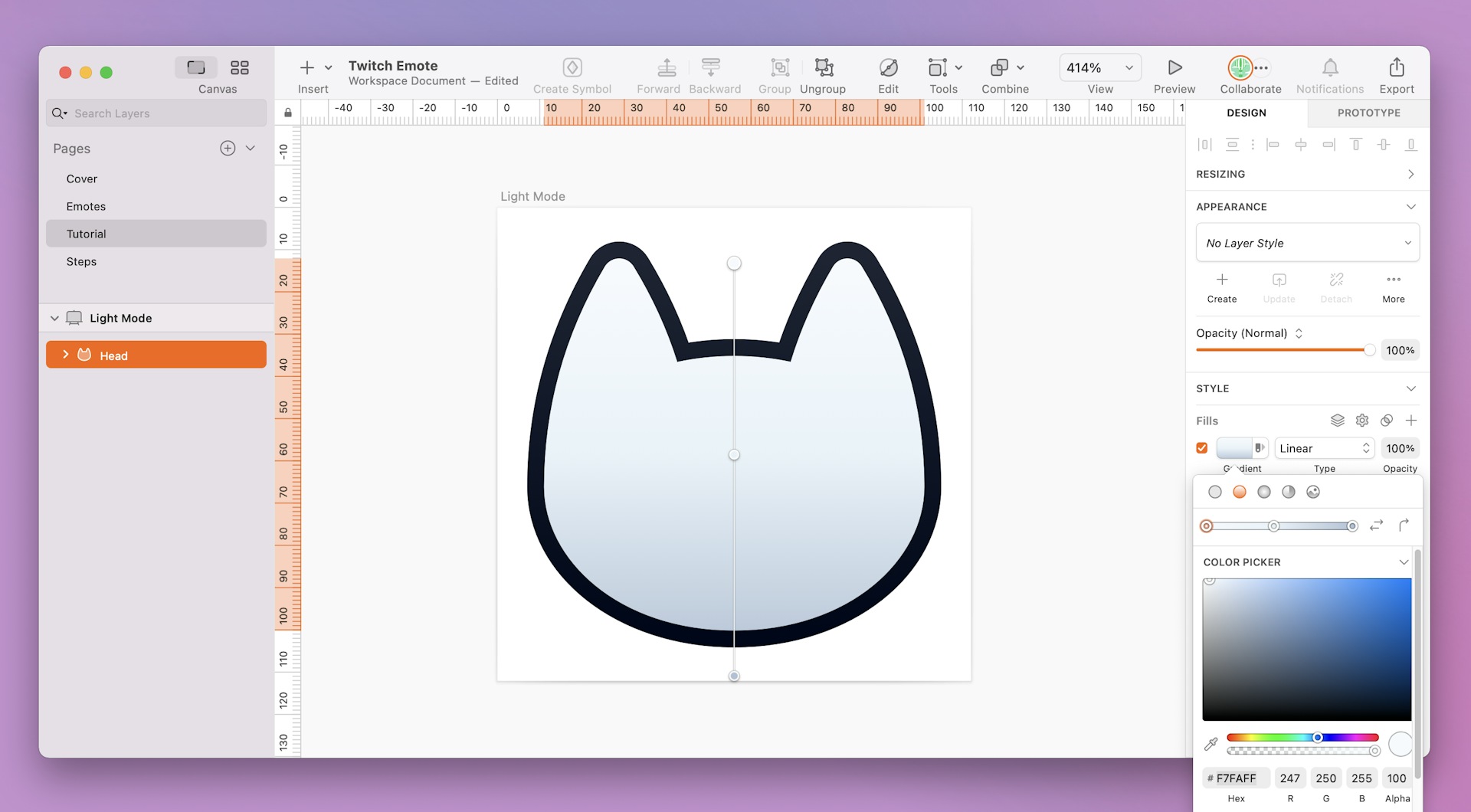Add a new fill with the plus icon
The height and width of the screenshot is (812, 1471).
coord(1413,420)
